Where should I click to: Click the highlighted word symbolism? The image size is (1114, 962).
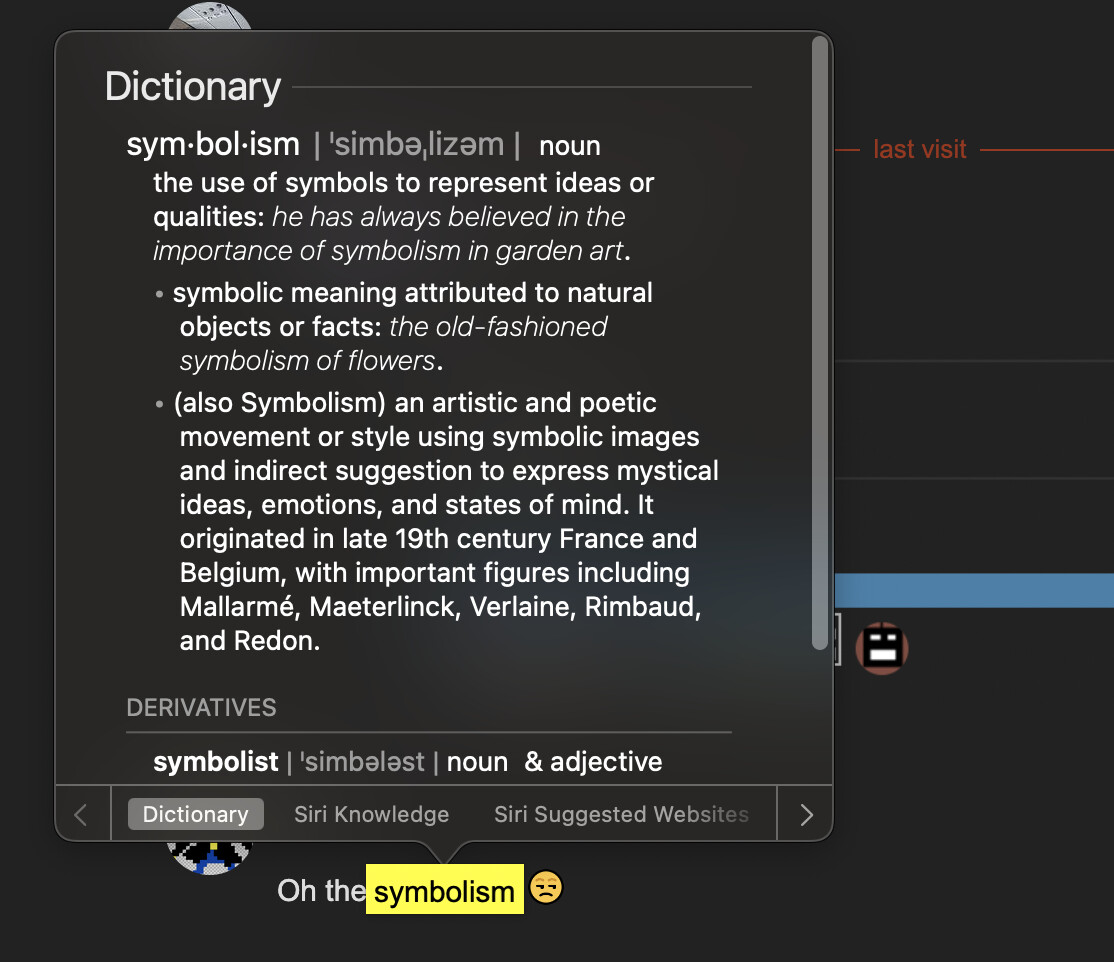point(445,890)
